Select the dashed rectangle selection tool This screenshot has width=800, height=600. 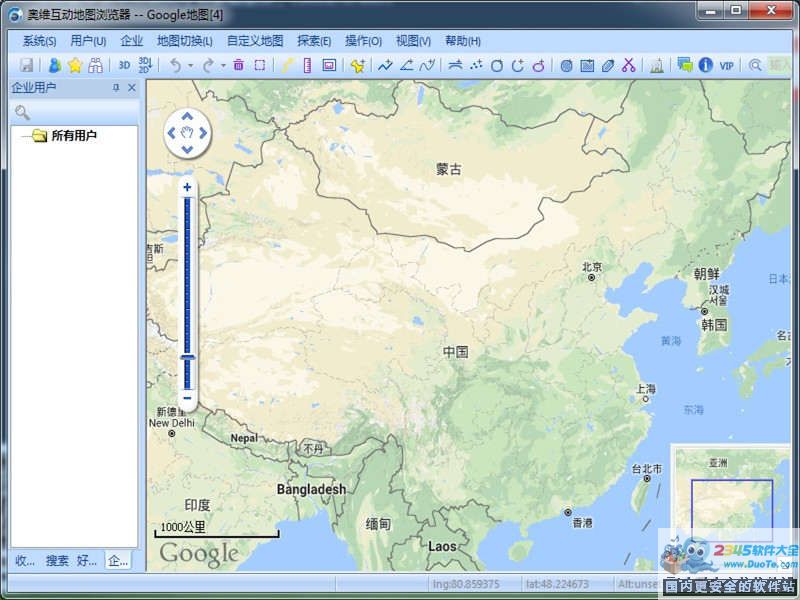tap(259, 65)
